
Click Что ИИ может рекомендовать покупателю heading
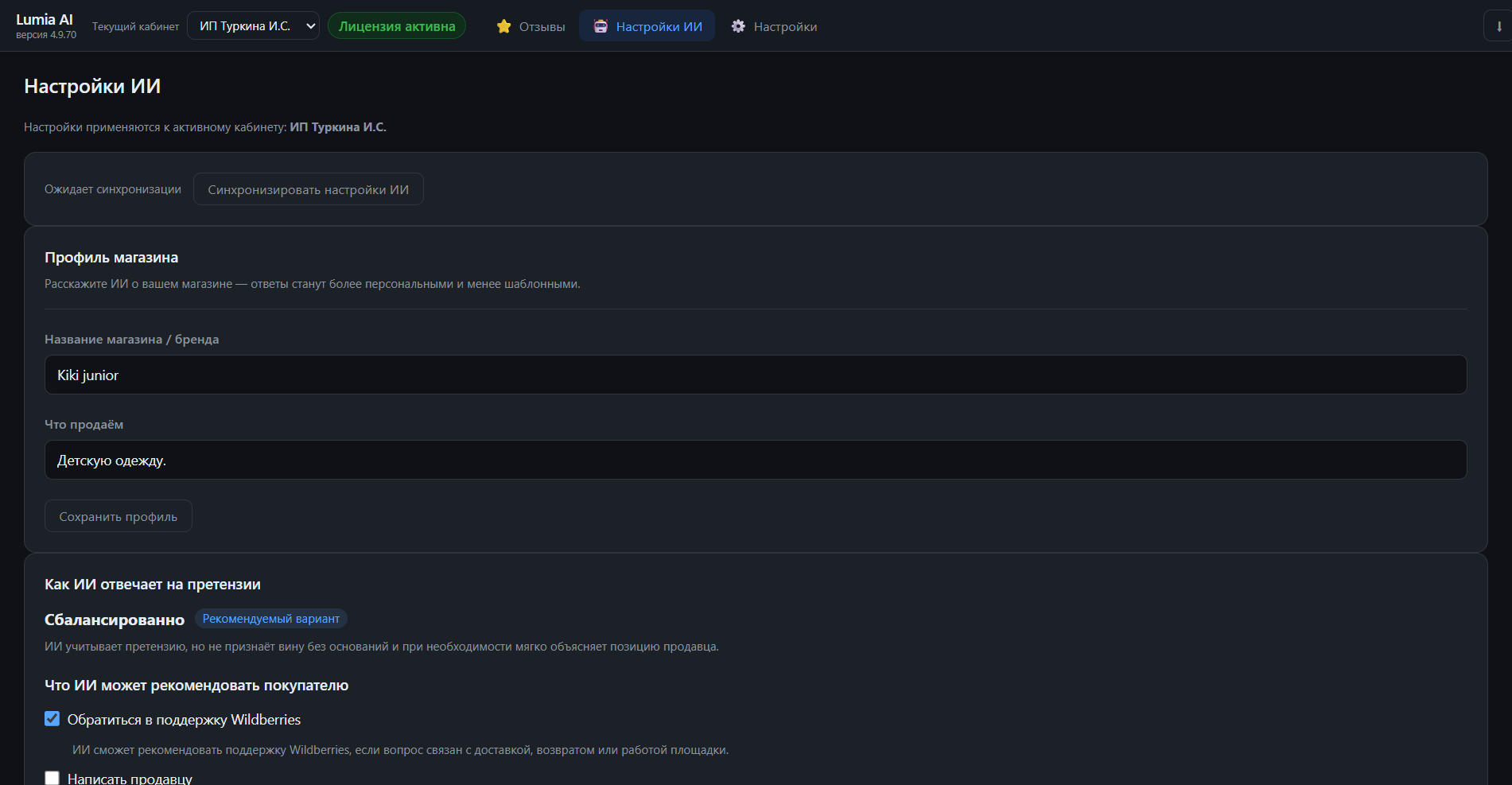pyautogui.click(x=196, y=686)
